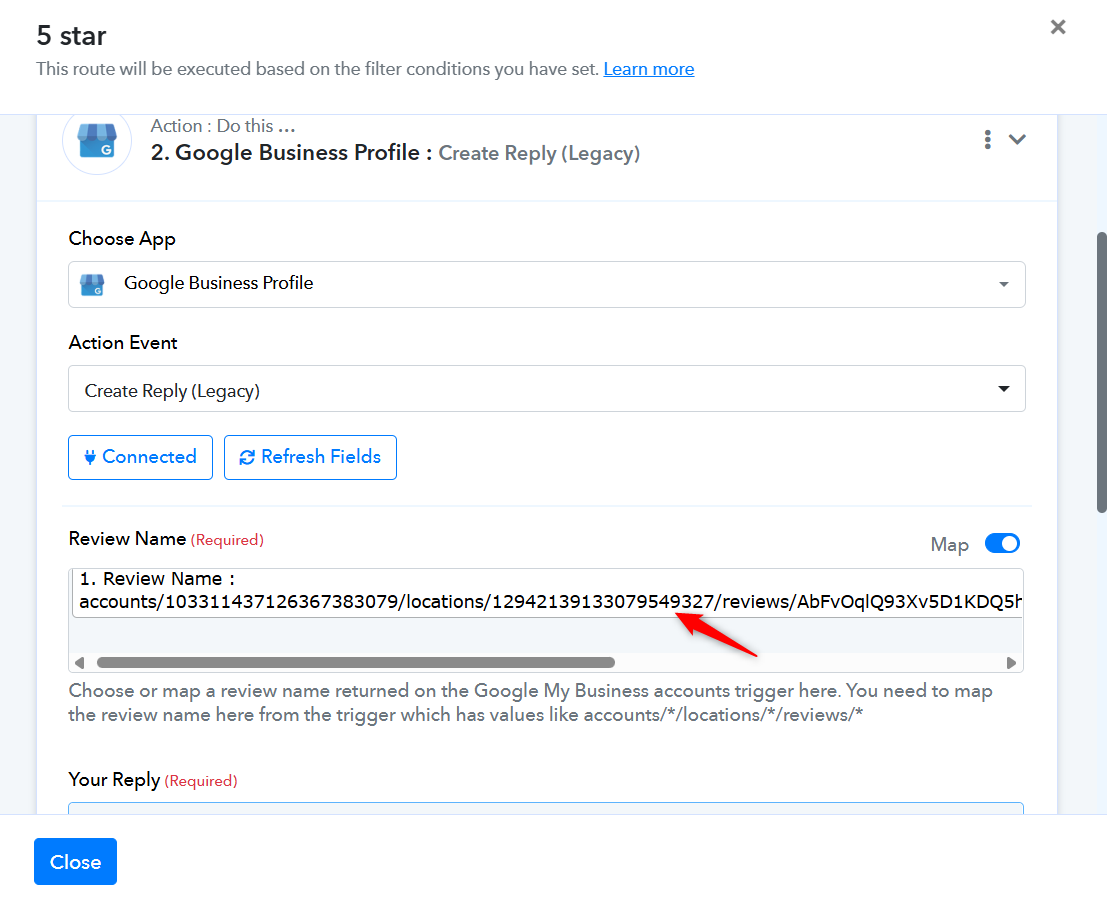Click the refresh arrows icon

pos(247,458)
